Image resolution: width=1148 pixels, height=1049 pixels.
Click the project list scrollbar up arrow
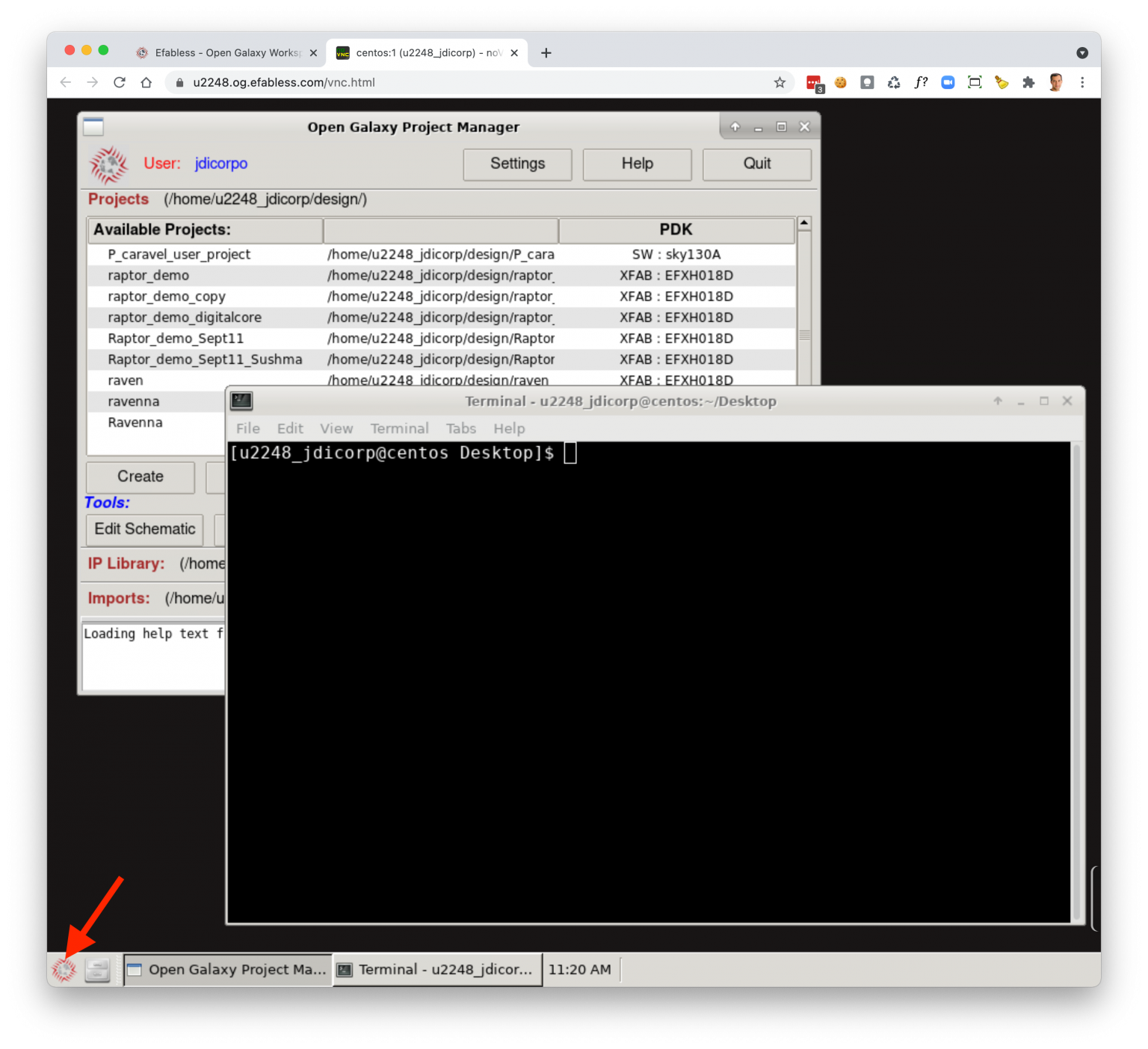click(804, 223)
